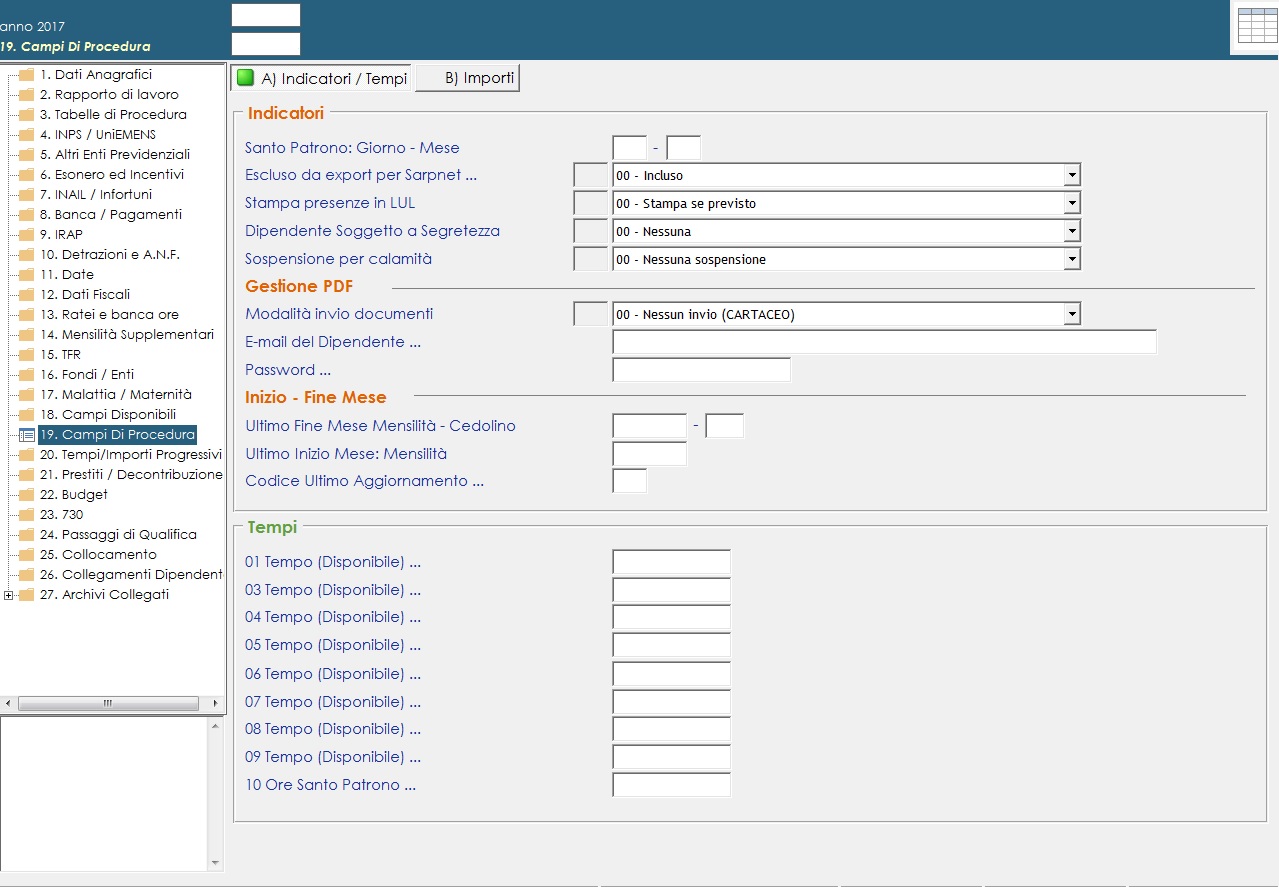Image resolution: width=1279 pixels, height=887 pixels.
Task: Click the folder icon beside Budget
Action: click(x=27, y=495)
